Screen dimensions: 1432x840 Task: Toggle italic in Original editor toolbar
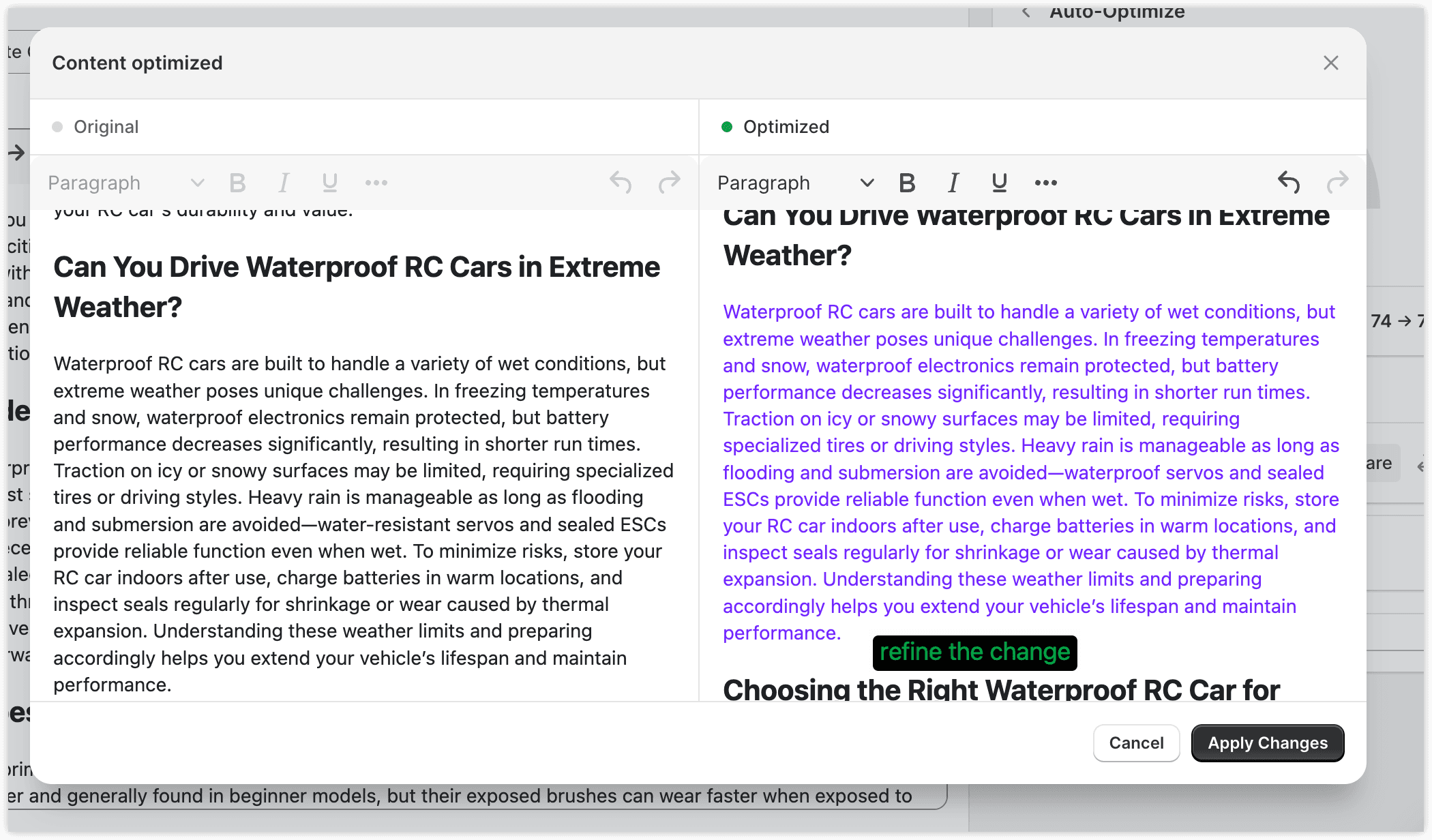point(284,183)
